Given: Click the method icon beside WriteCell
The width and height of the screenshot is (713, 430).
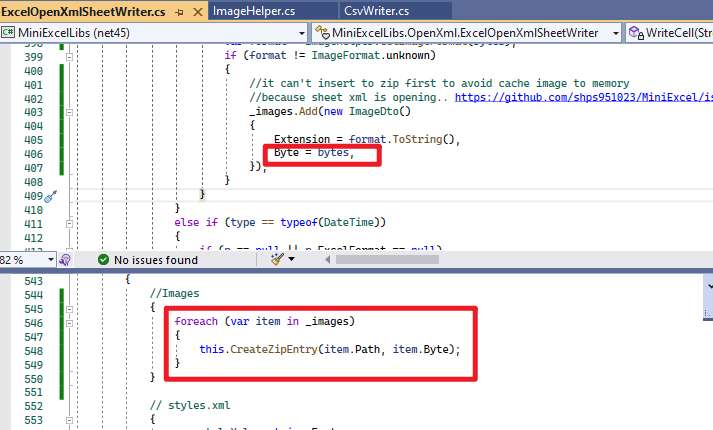Looking at the screenshot, I should pyautogui.click(x=636, y=33).
